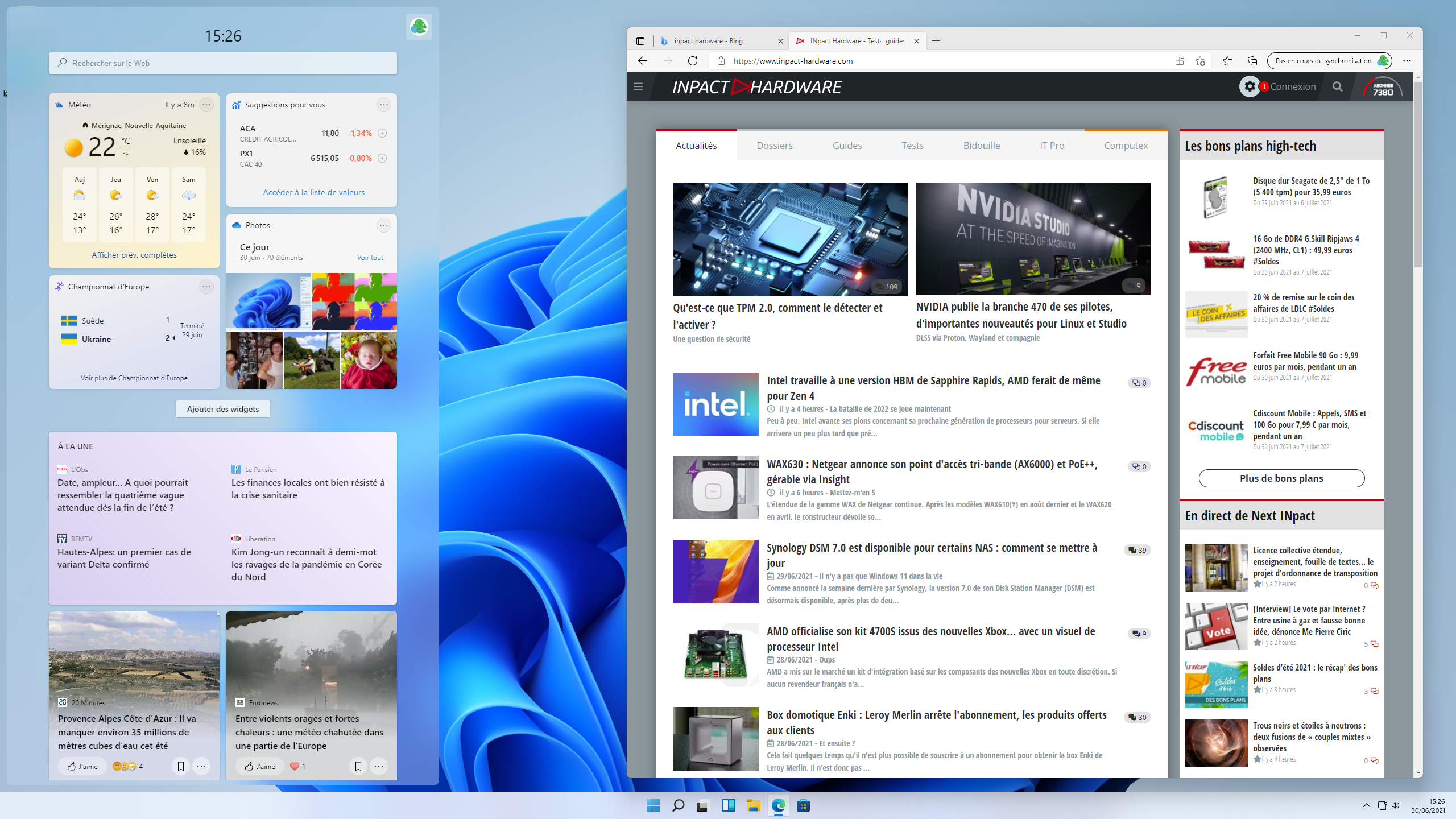1456x819 pixels.
Task: Open Météo widget options menu
Action: pyautogui.click(x=206, y=105)
